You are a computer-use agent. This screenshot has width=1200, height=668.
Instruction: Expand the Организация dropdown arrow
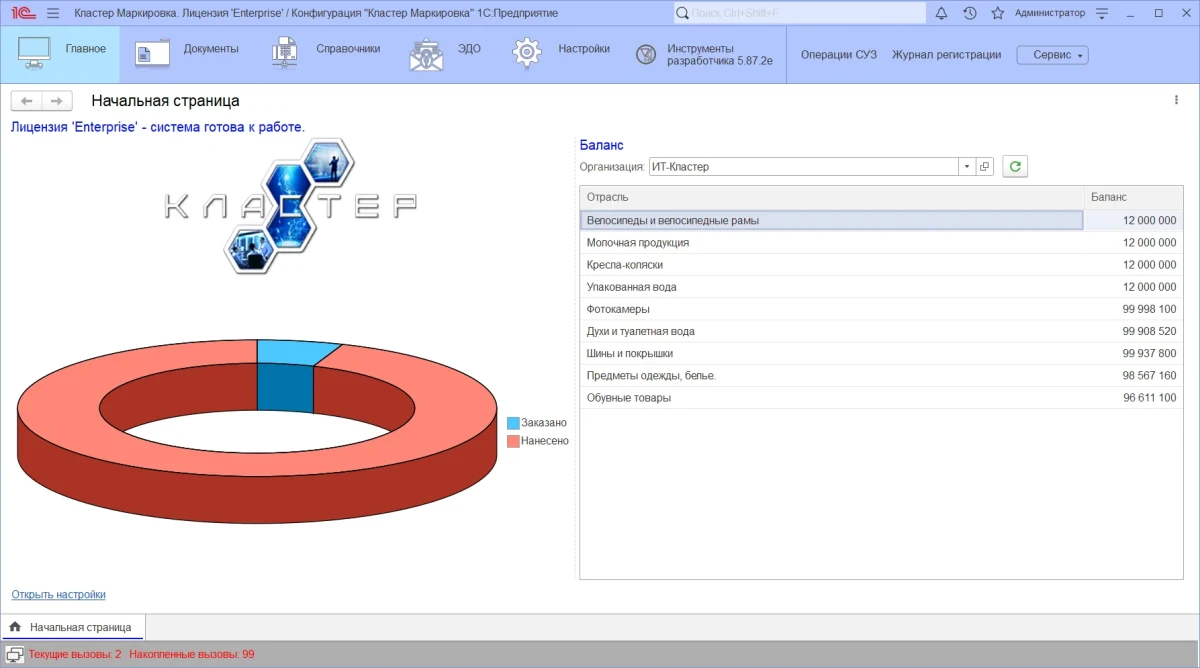pyautogui.click(x=967, y=167)
